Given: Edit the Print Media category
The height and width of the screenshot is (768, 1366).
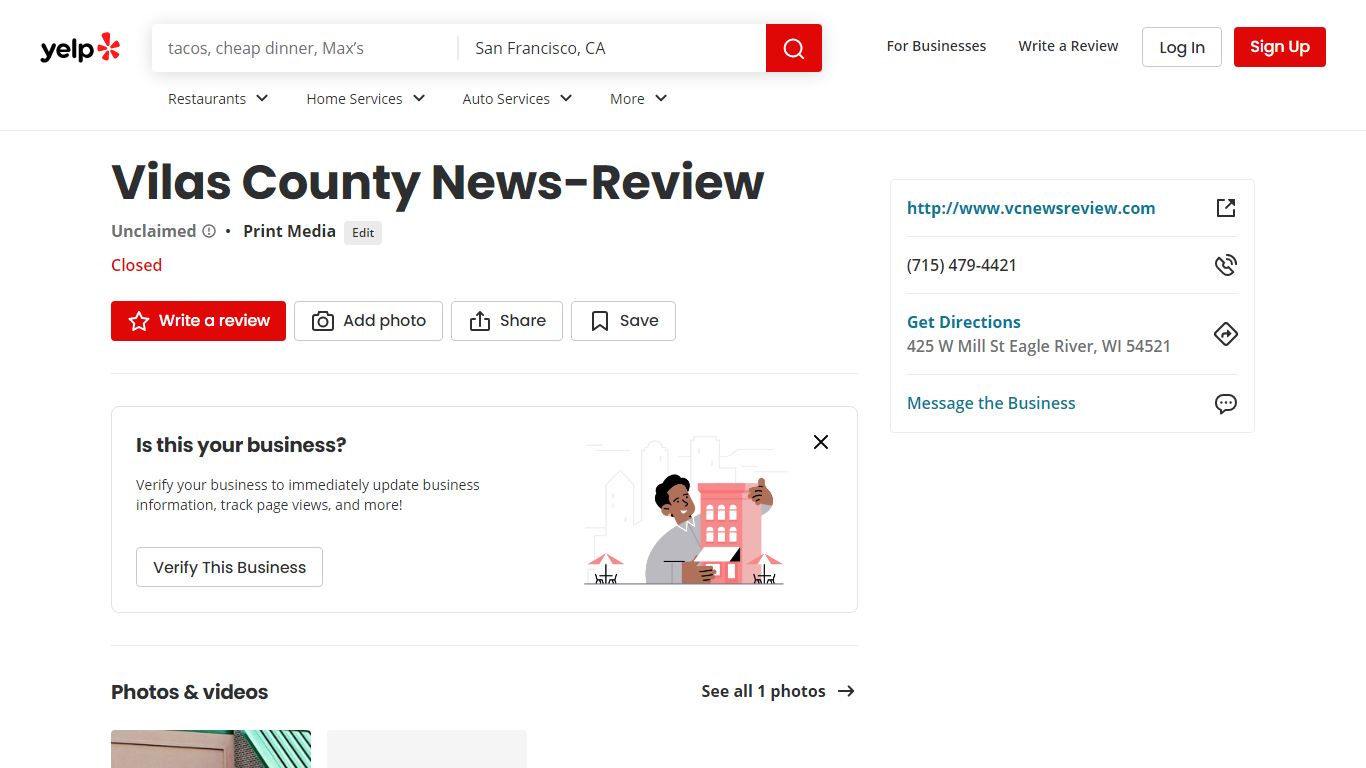Looking at the screenshot, I should [363, 233].
